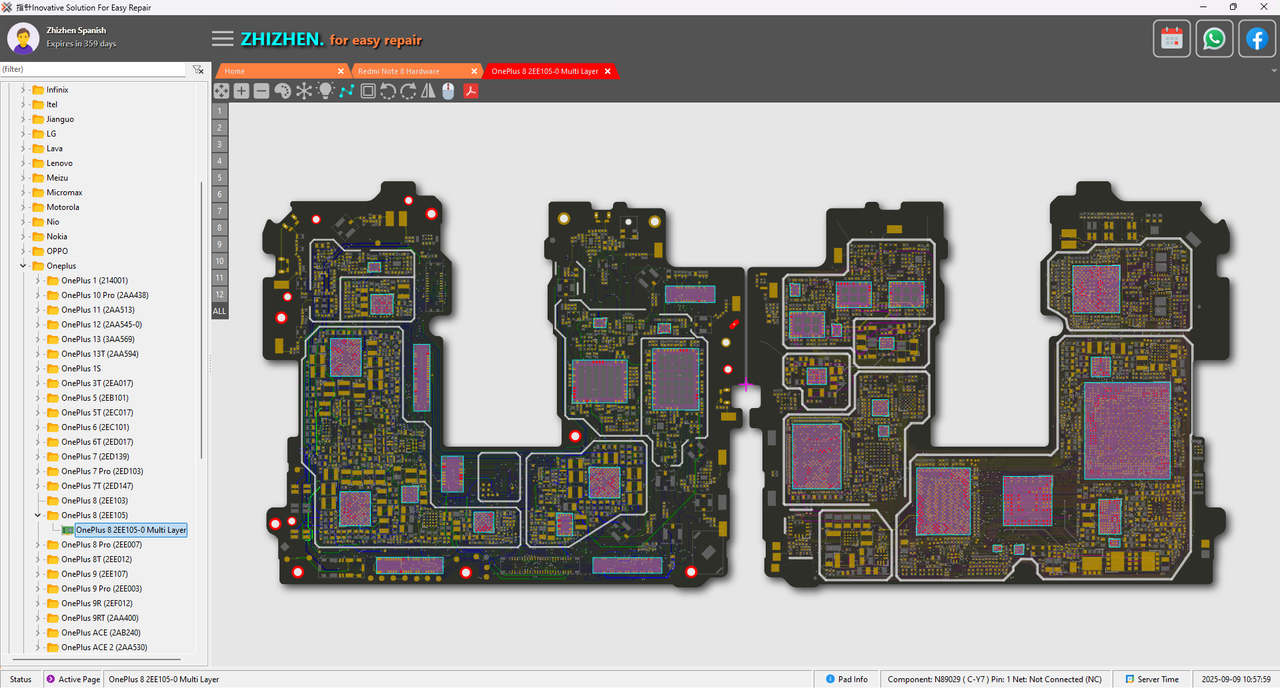
Task: Click the Component N89029 info text
Action: (x=994, y=679)
